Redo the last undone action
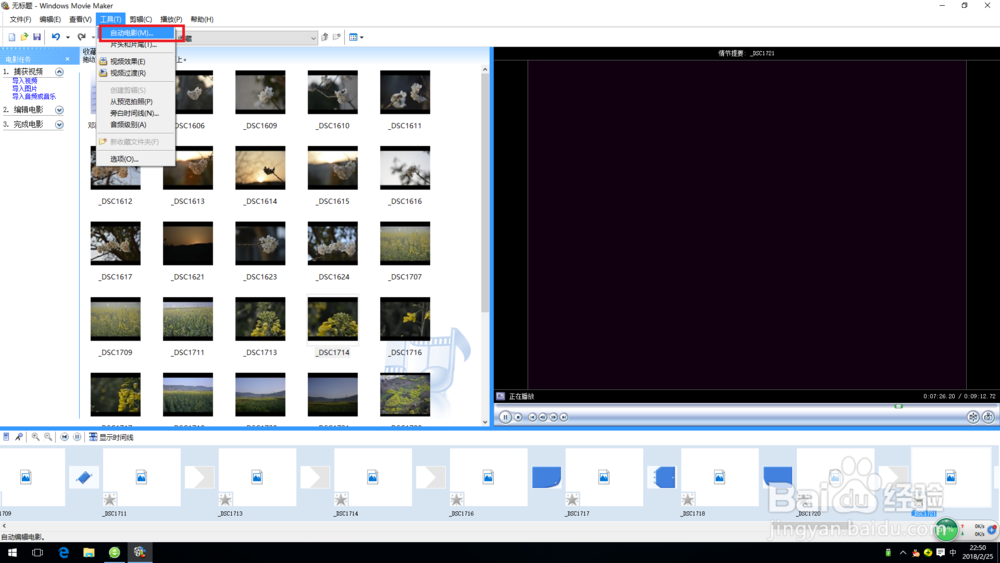The image size is (1000, 563). [x=81, y=37]
